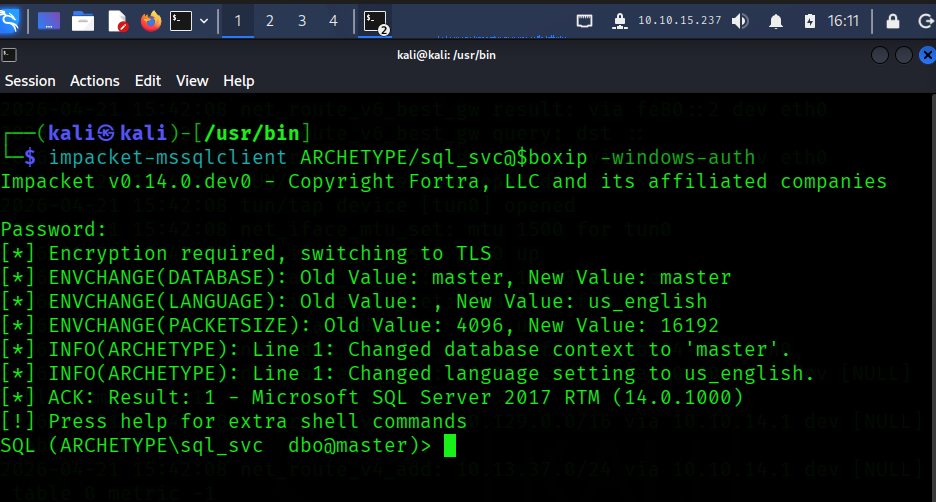Switch to workspace 3
This screenshot has height=502, width=936.
[302, 21]
